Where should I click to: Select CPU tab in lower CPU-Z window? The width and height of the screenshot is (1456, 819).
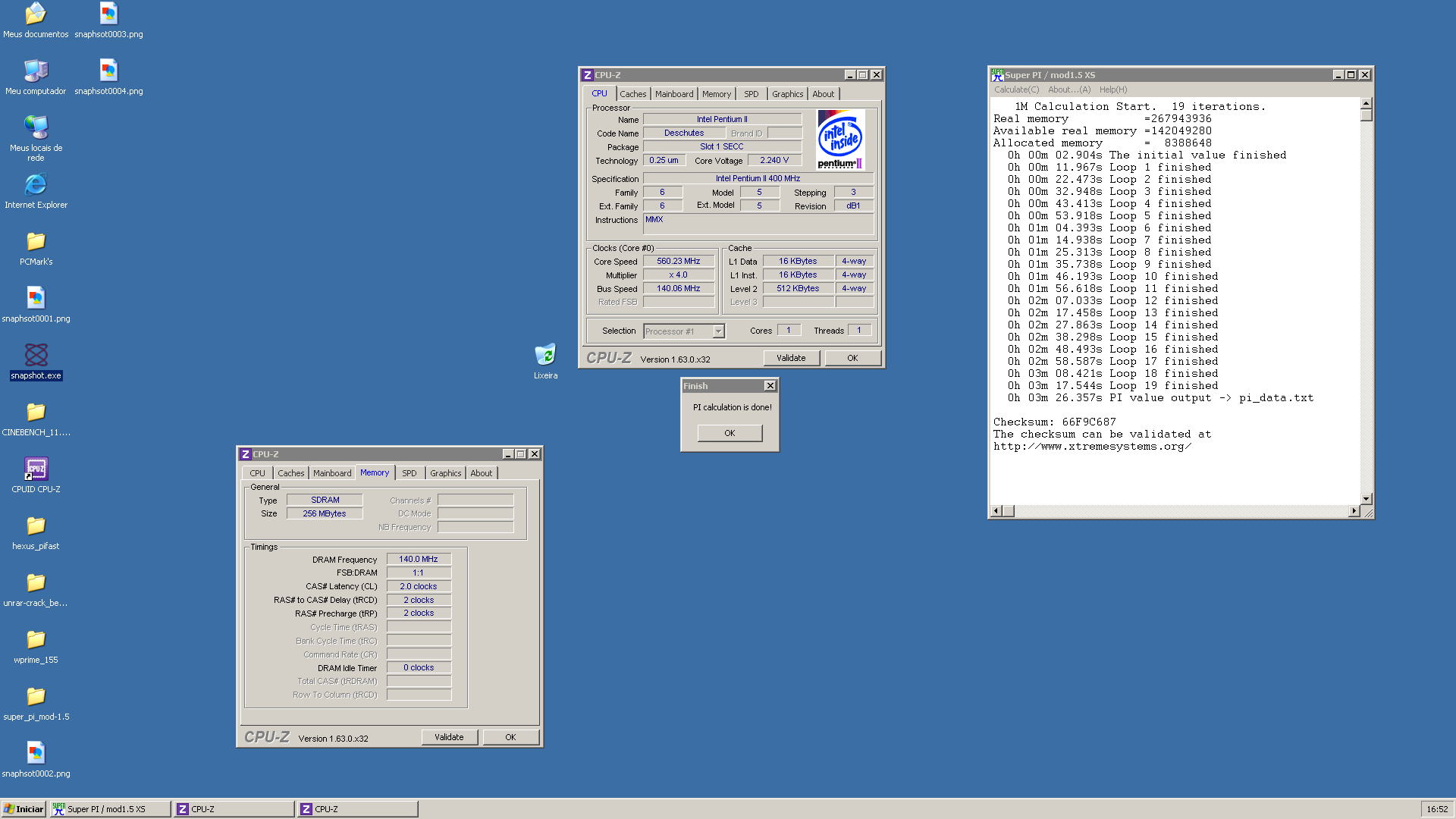[x=258, y=473]
